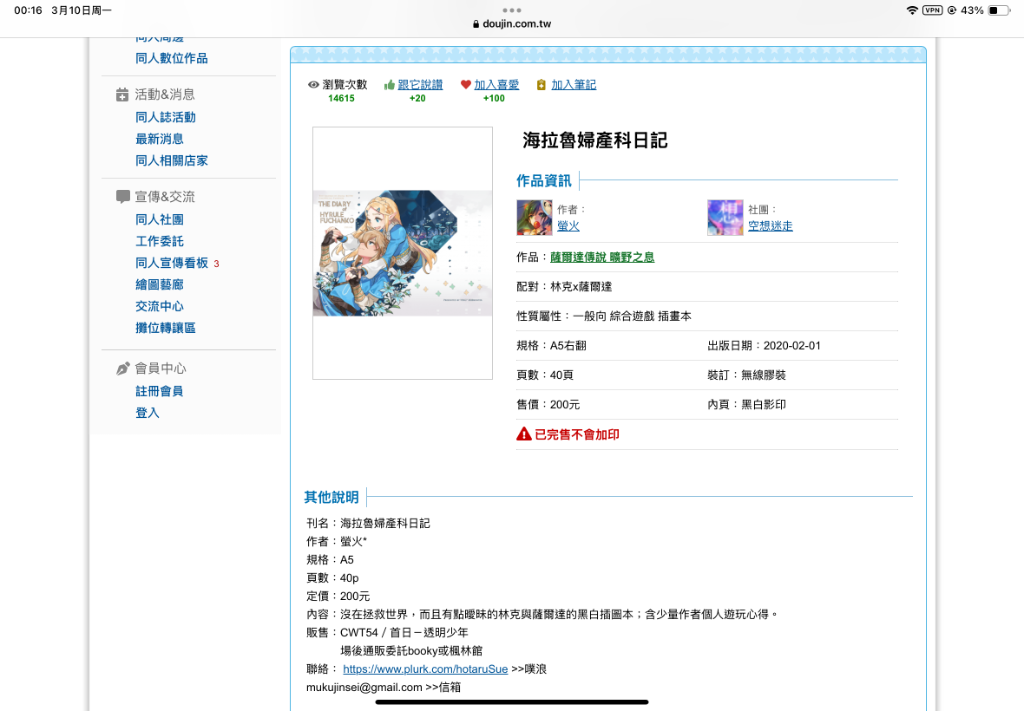Viewport: 1024px width, 711px height.
Task: Click the 出版日期：2020-02-01 text
Action: pos(764,345)
